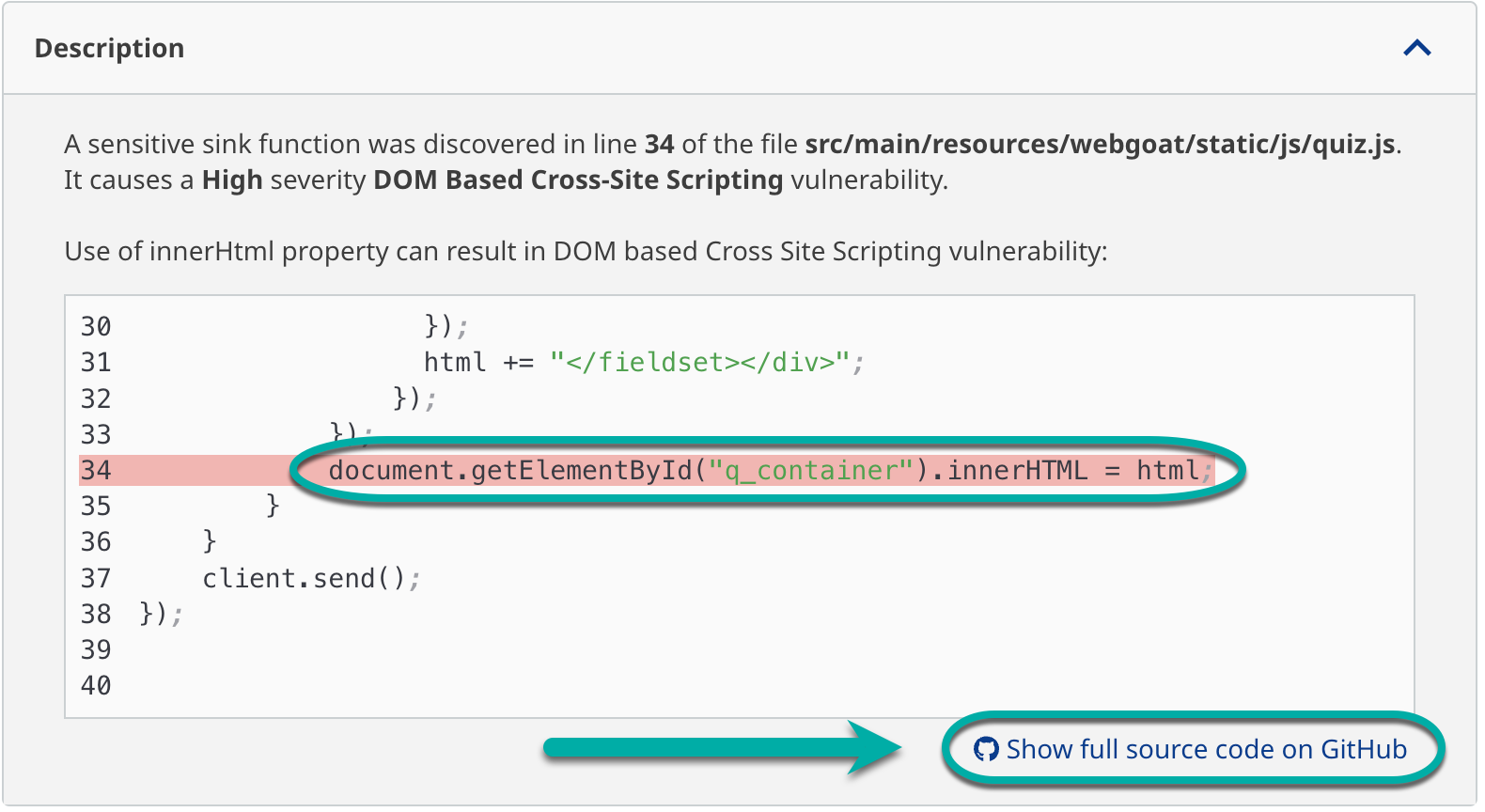Click the bold High severity word

coord(232,180)
